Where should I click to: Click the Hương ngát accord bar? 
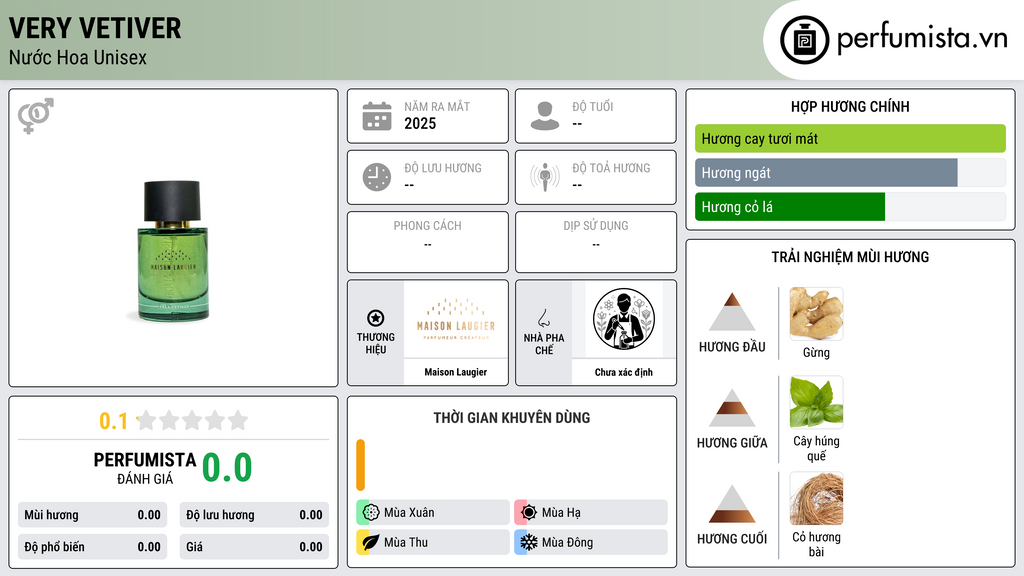point(850,173)
